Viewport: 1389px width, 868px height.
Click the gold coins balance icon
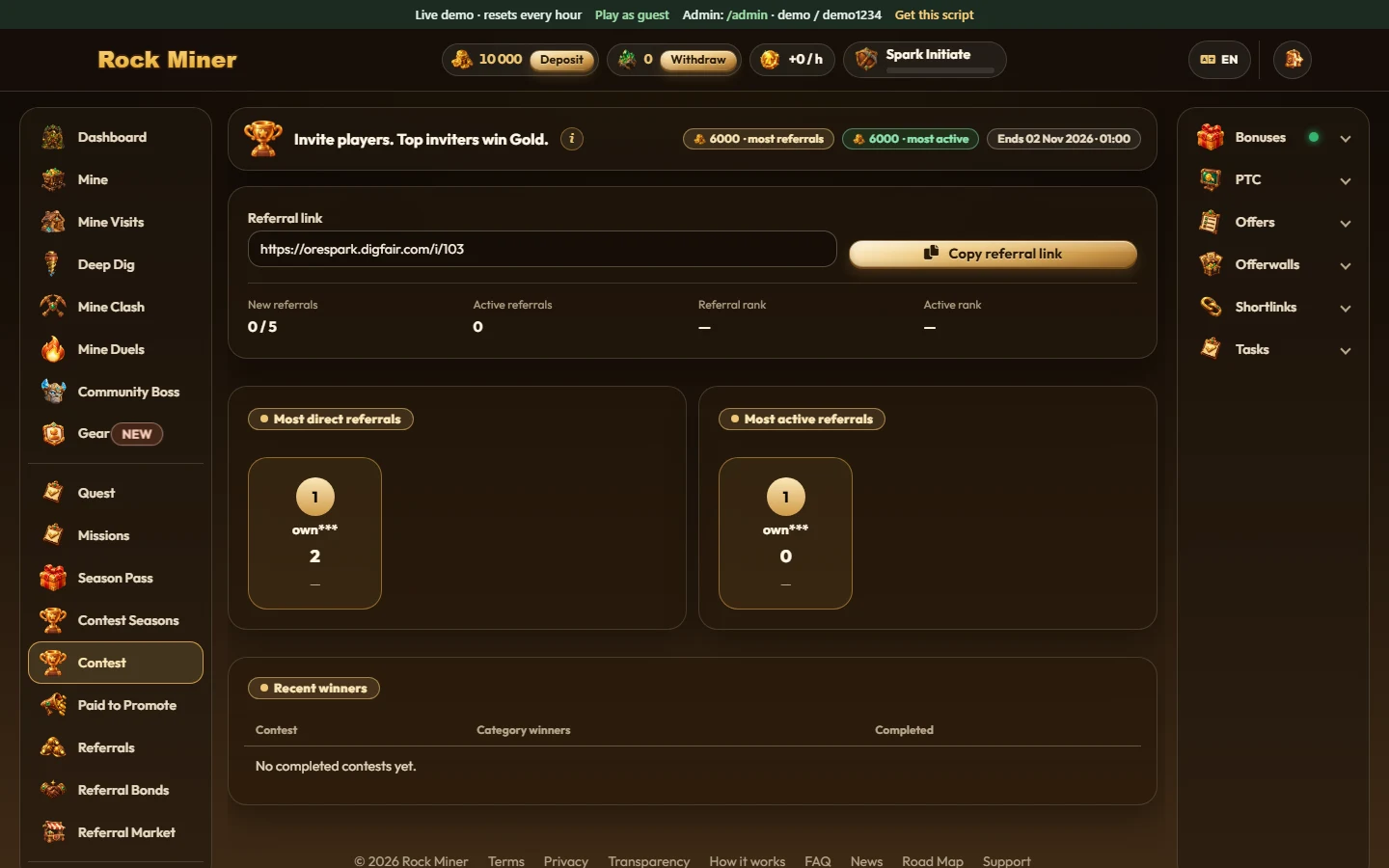pyautogui.click(x=462, y=60)
